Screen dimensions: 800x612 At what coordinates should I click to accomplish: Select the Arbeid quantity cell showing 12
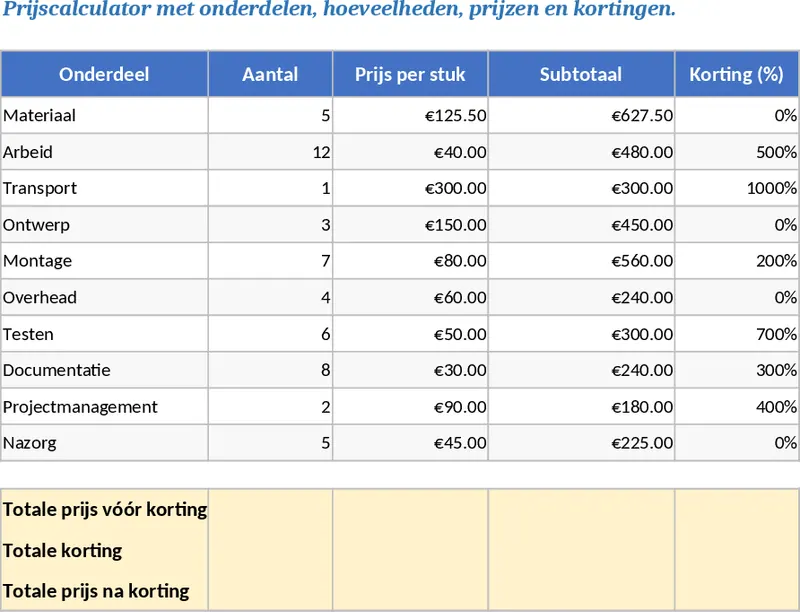[x=270, y=152]
